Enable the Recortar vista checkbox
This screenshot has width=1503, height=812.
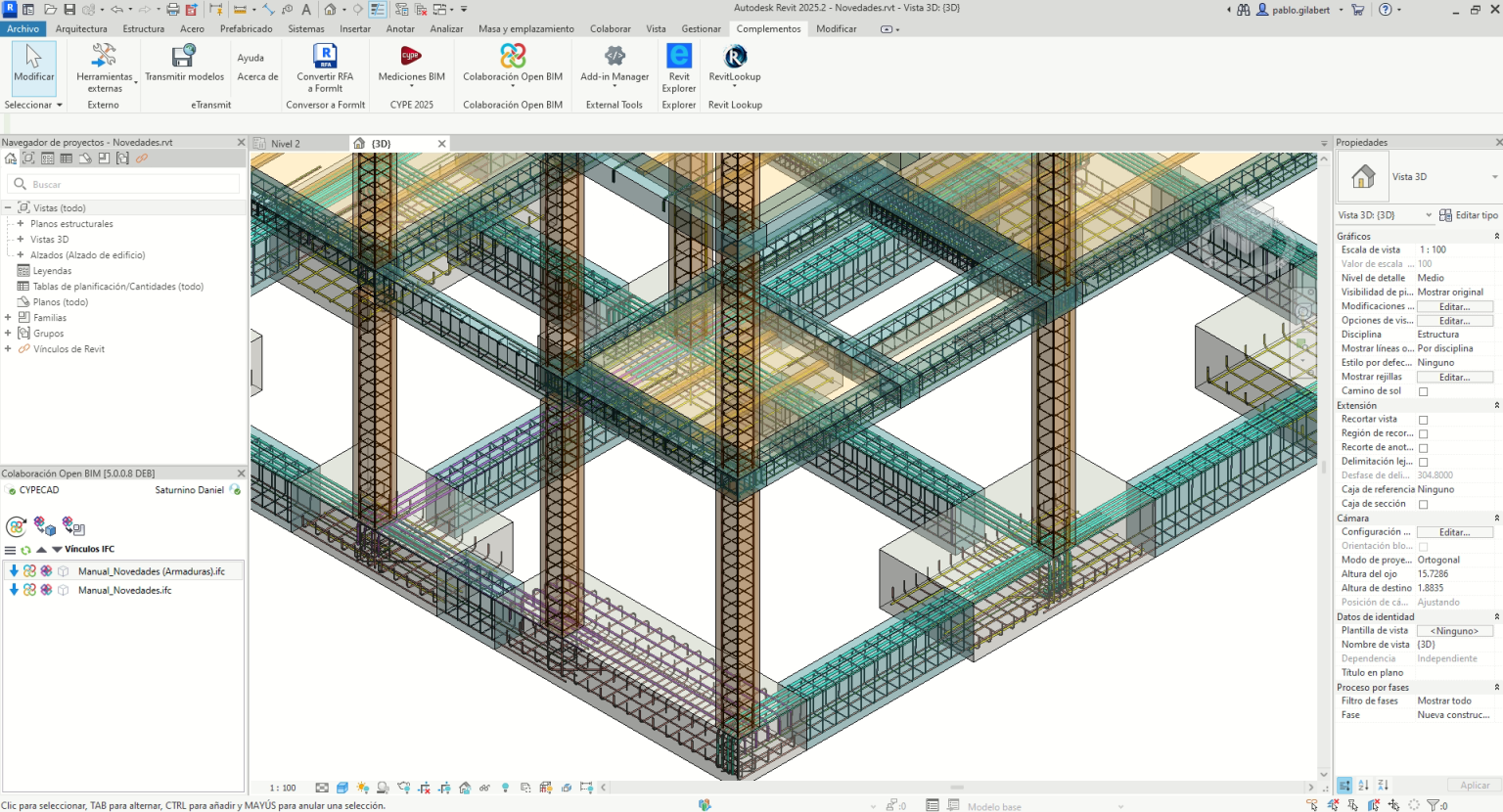point(1424,419)
